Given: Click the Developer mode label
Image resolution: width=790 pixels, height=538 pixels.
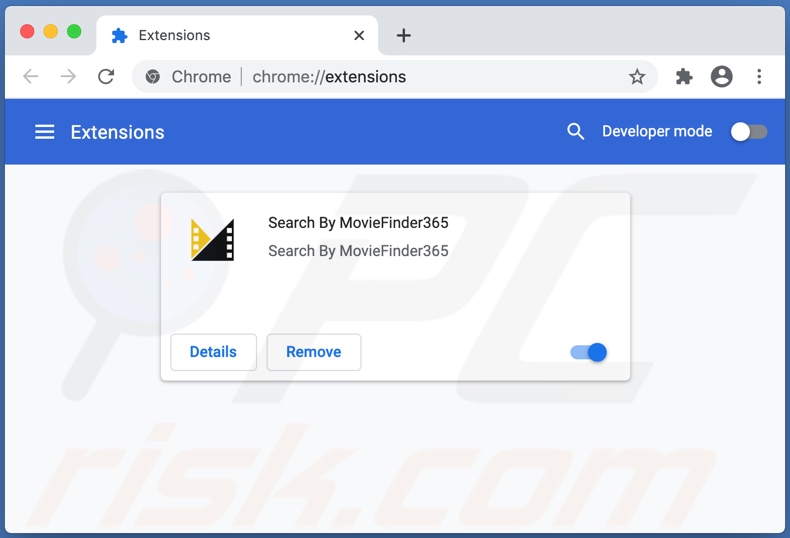Looking at the screenshot, I should pos(657,131).
